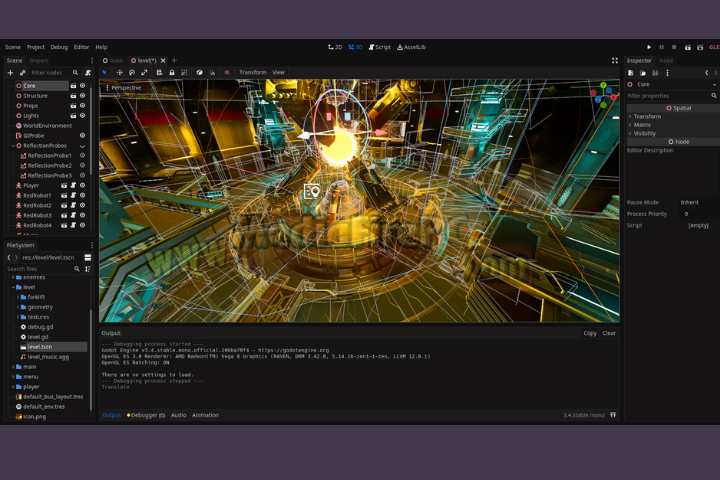This screenshot has width=720, height=480.
Task: Save resource disk icon in Inspector
Action: pos(655,73)
